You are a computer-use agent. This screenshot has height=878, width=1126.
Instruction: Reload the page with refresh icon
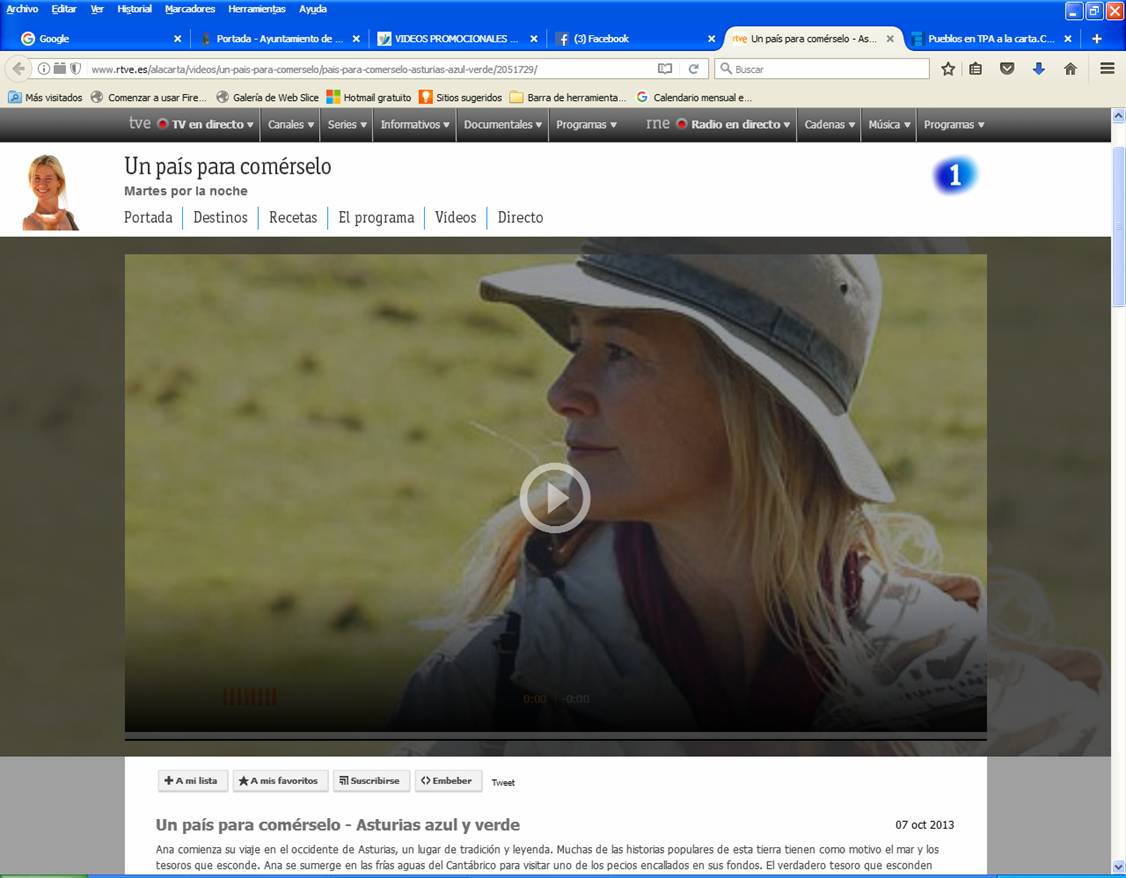coord(694,69)
